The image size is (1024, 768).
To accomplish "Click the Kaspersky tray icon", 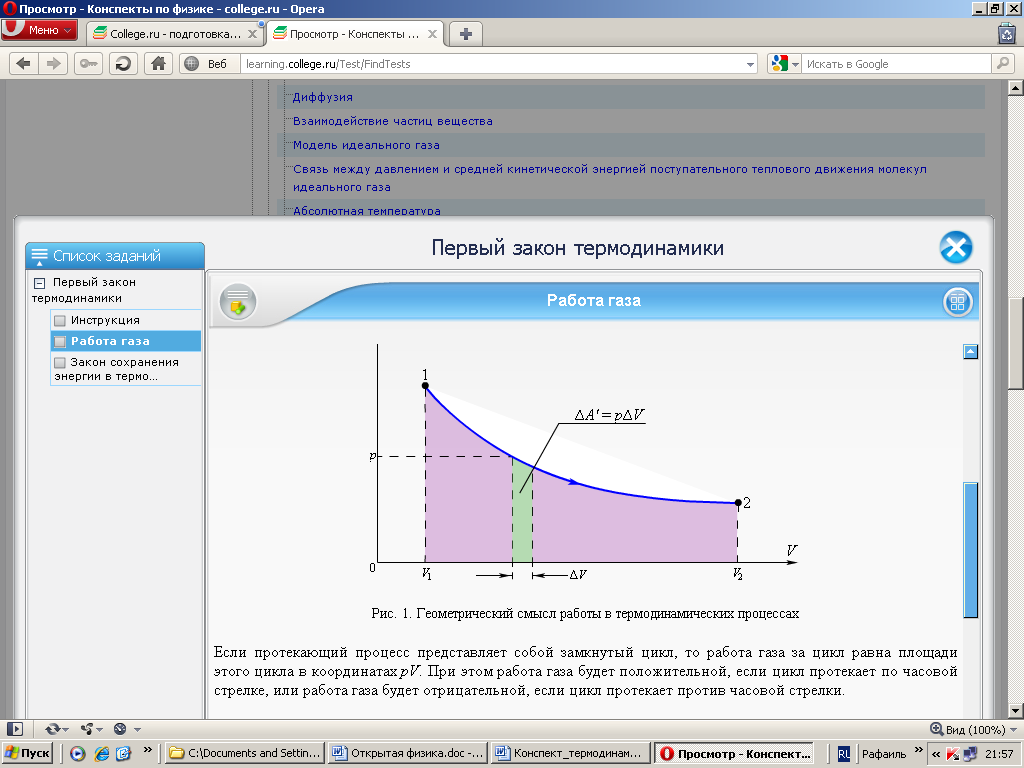I will [x=953, y=754].
